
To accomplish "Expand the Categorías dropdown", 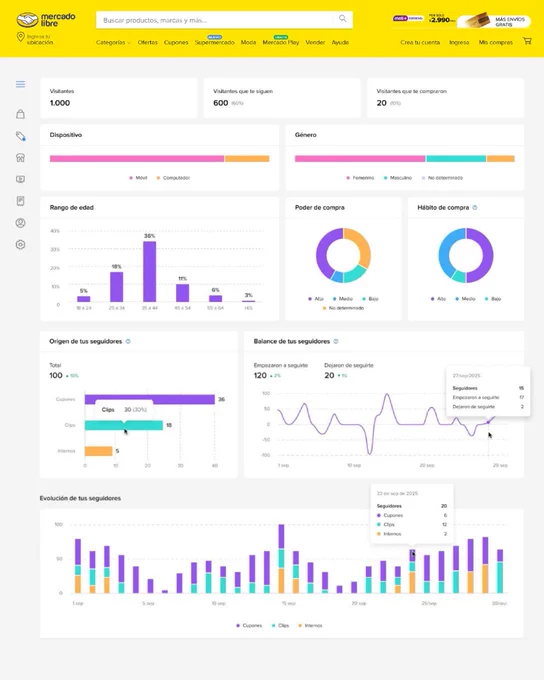I will pyautogui.click(x=113, y=42).
